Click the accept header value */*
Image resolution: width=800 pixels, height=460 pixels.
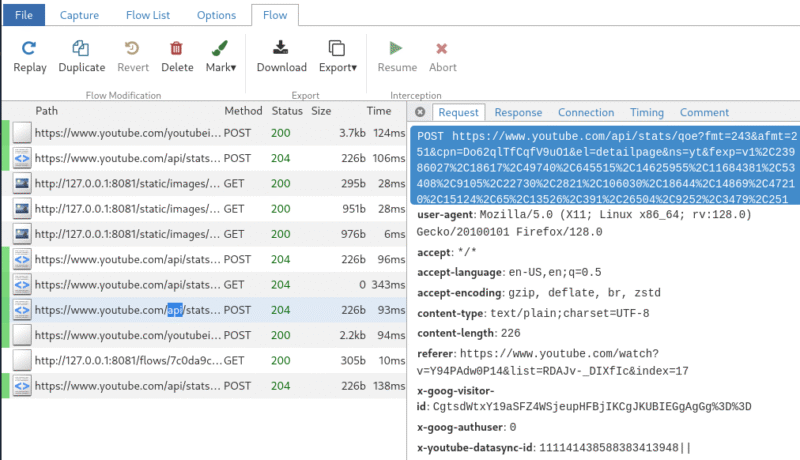[467, 252]
